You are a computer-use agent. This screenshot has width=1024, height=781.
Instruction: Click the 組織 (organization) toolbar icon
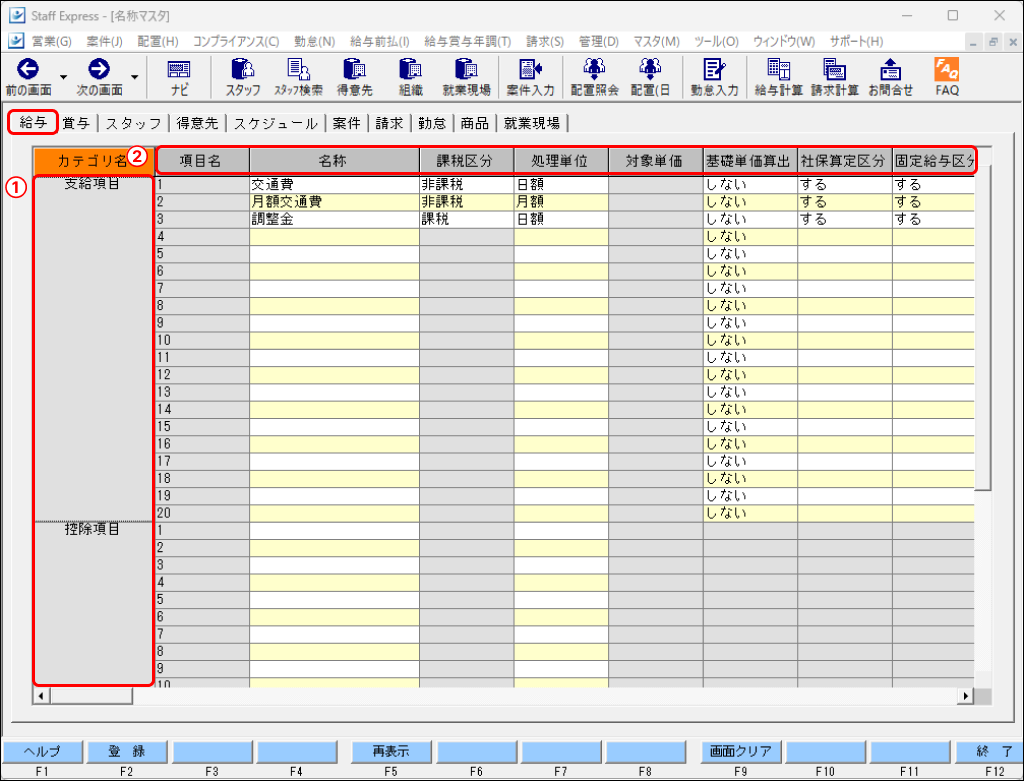click(x=410, y=75)
